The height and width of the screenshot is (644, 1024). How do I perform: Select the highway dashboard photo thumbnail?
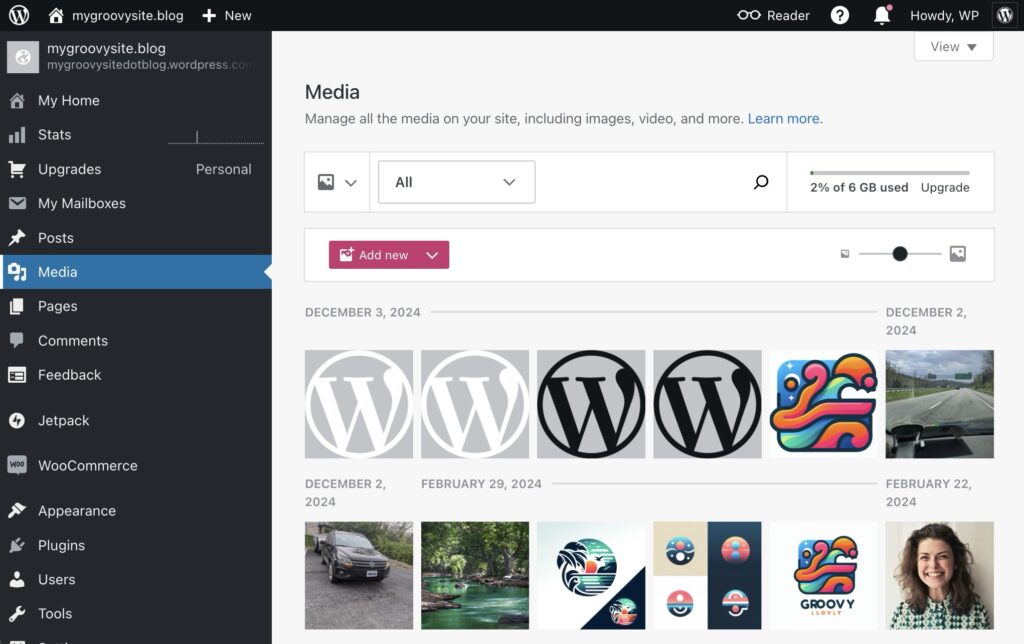(940, 404)
